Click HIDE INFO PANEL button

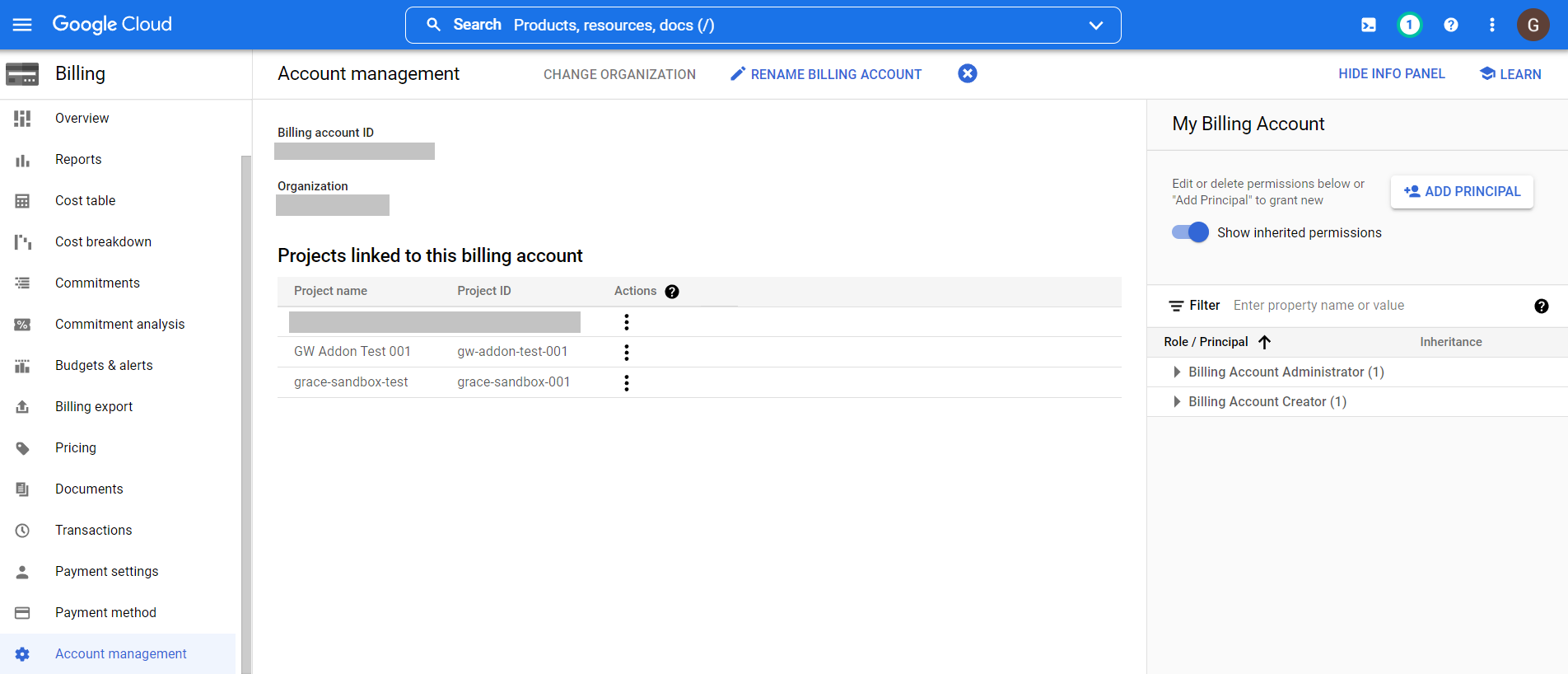(x=1392, y=73)
